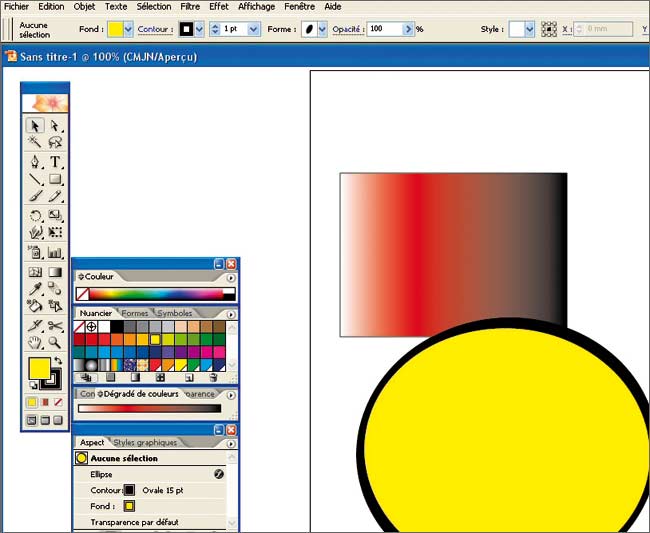This screenshot has height=533, width=650.
Task: Select the Pen tool in toolbox
Action: tap(36, 162)
